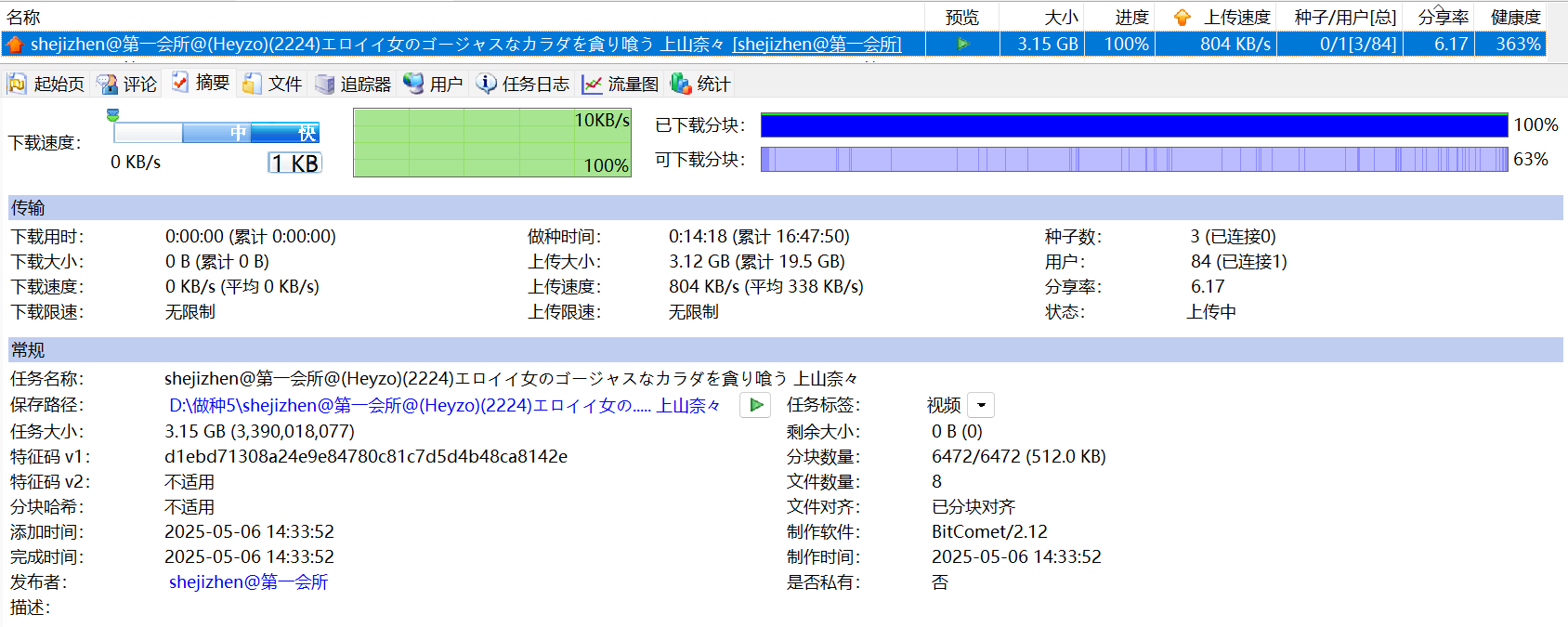Switch to the 评论 tab
Image resolution: width=1568 pixels, height=627 pixels.
(127, 84)
